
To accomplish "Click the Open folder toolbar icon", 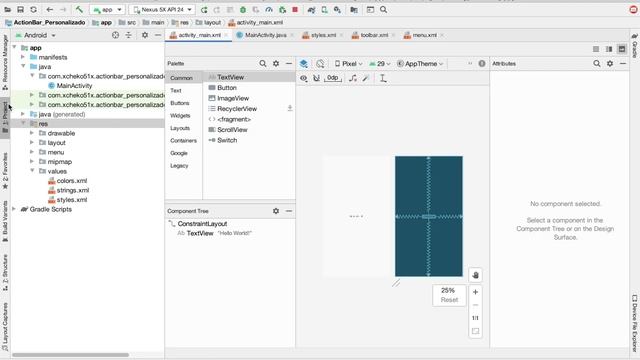I will [7, 9].
